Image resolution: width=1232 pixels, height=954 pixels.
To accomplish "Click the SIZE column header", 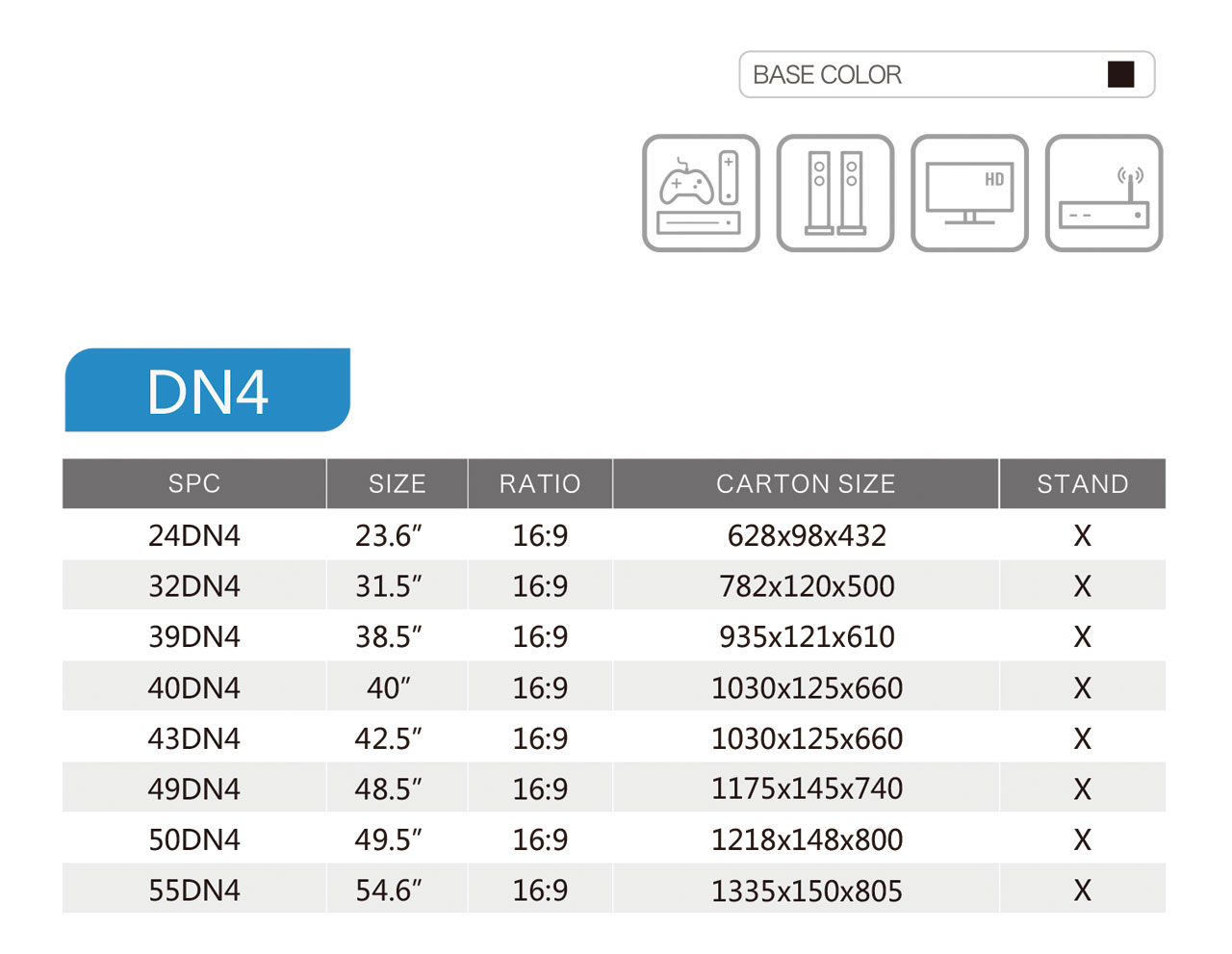I will 397,483.
